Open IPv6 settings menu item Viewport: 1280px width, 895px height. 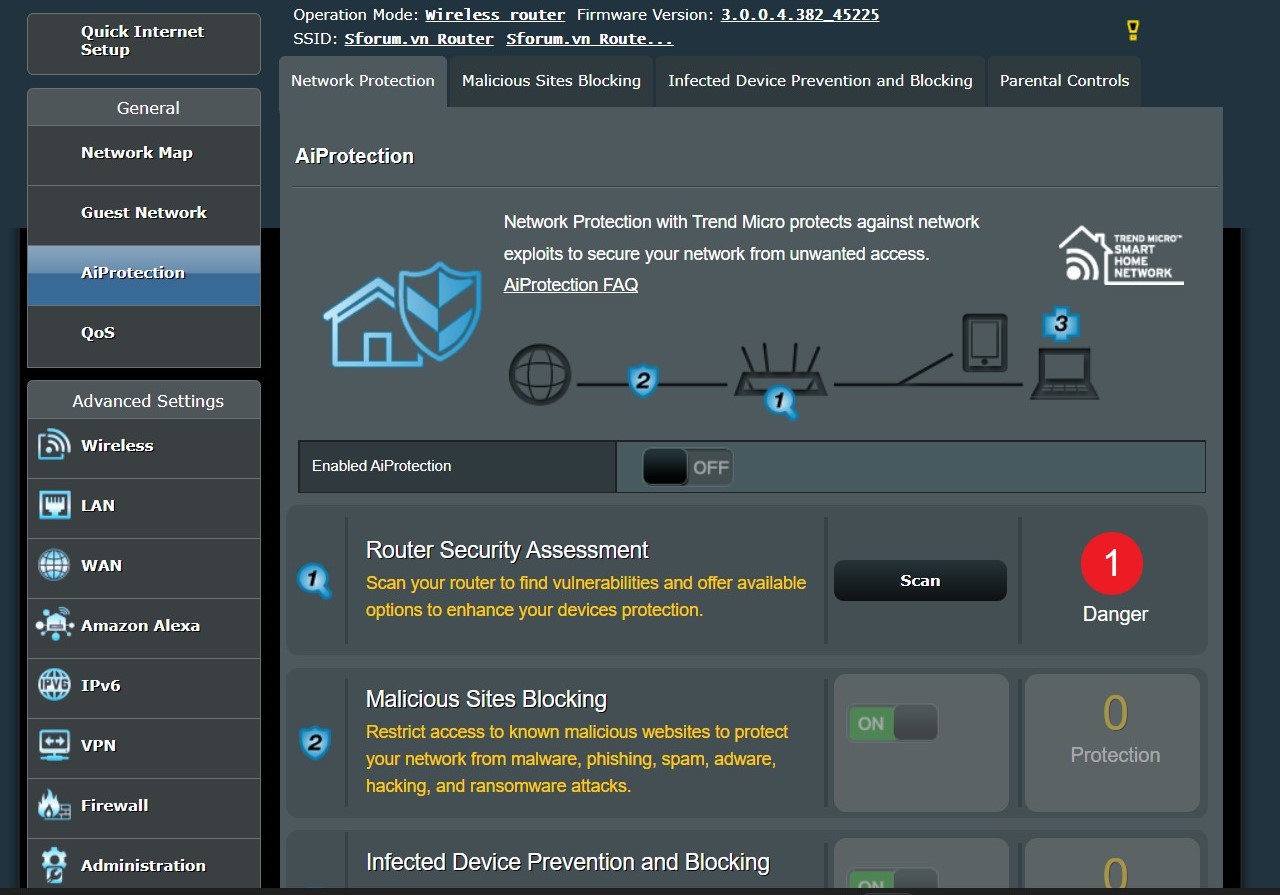pos(144,688)
